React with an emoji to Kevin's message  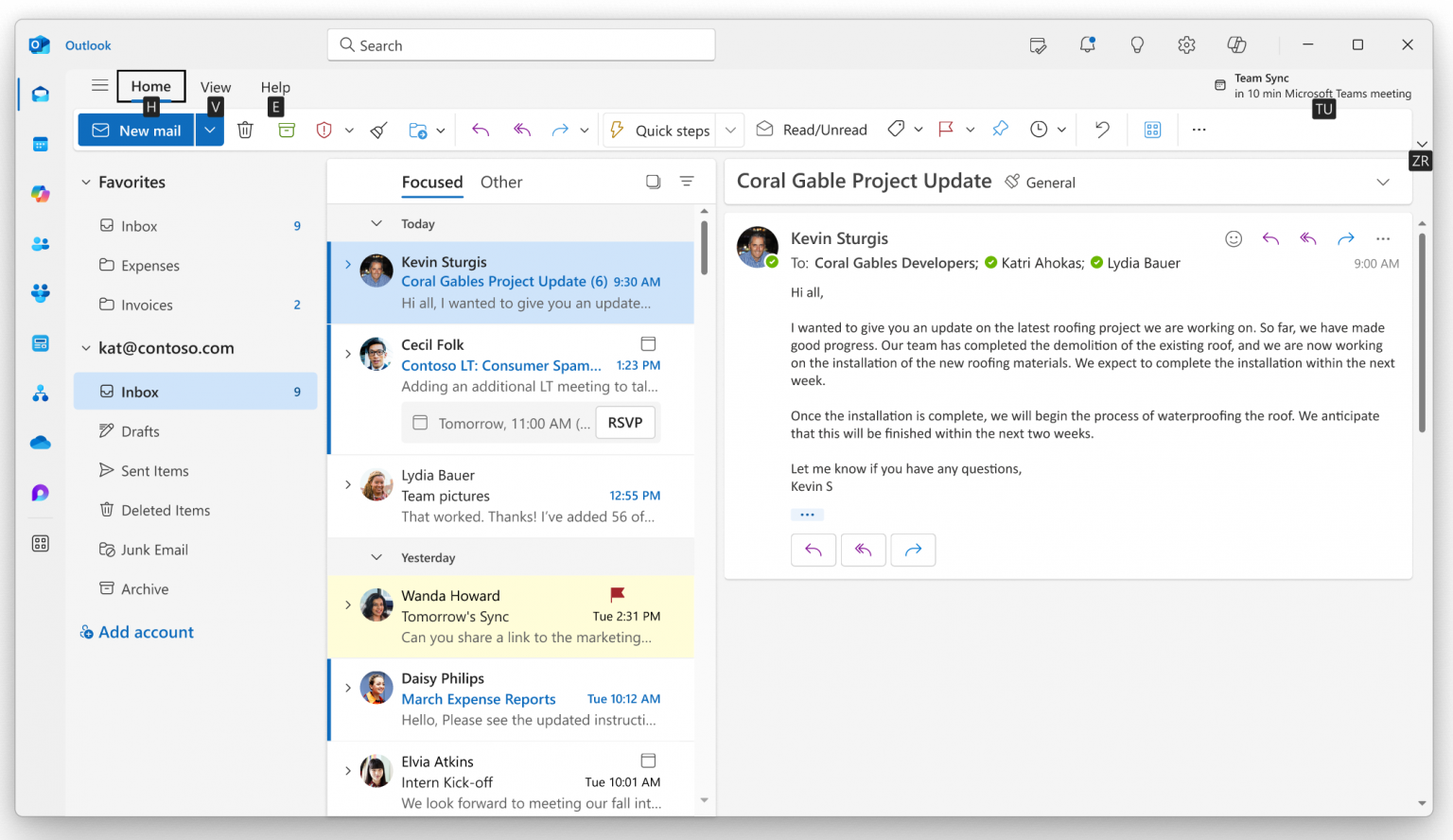1233,238
